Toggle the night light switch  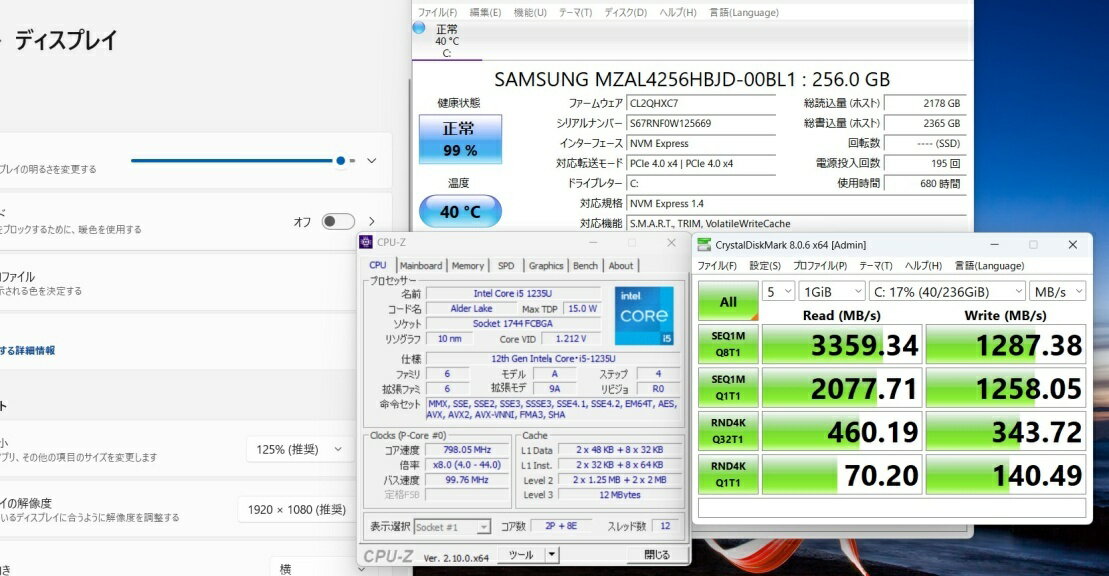click(x=338, y=221)
